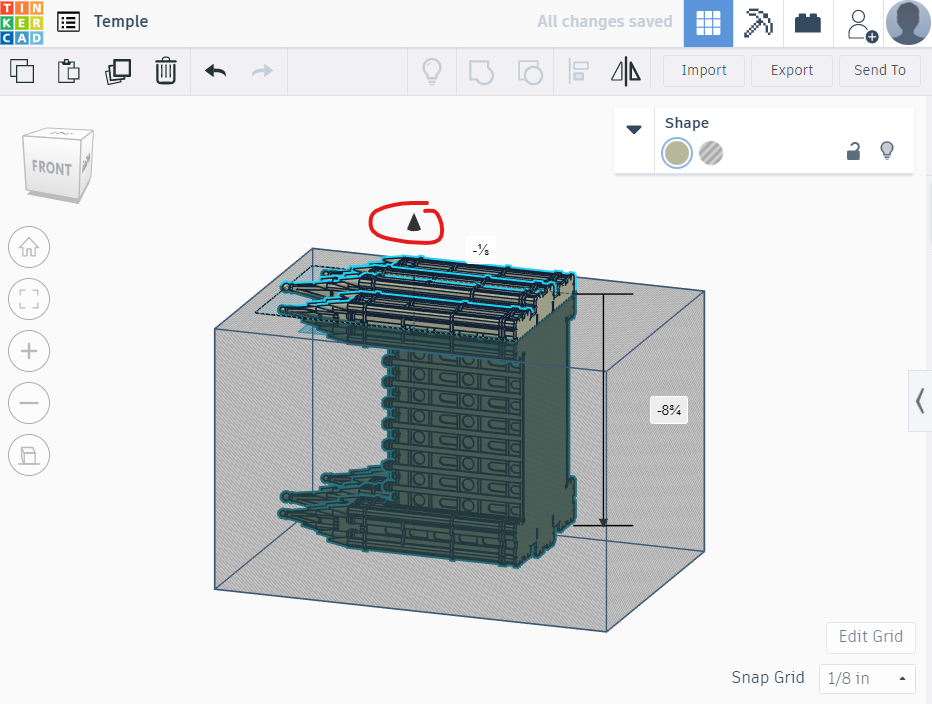Undo the last action
932x704 pixels.
[x=215, y=71]
